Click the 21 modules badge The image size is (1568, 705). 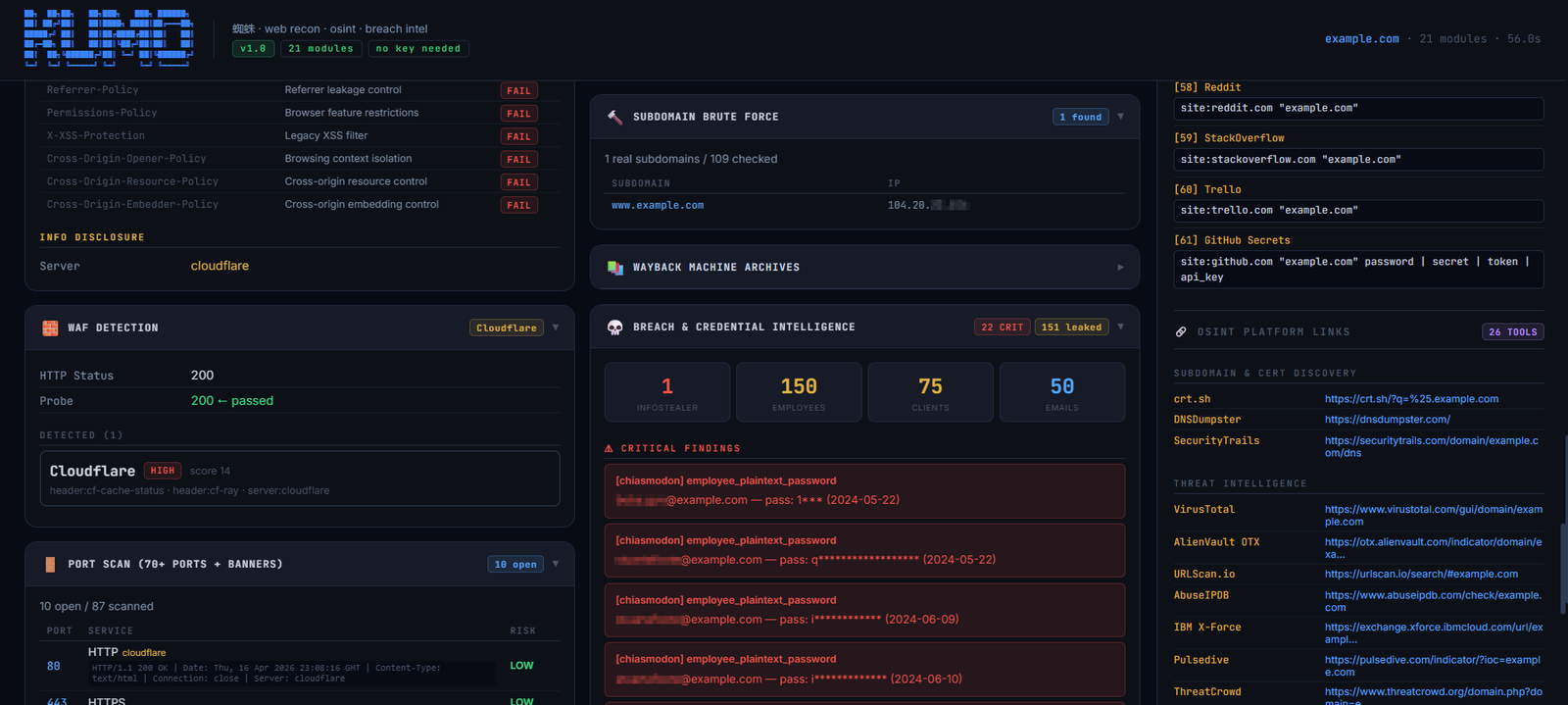point(320,49)
